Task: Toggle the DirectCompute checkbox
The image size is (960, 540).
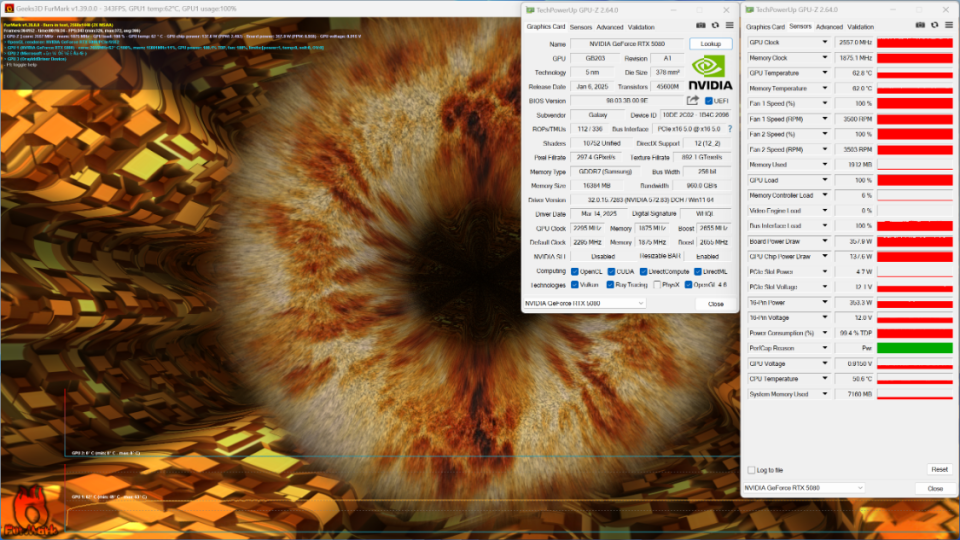Action: 643,272
